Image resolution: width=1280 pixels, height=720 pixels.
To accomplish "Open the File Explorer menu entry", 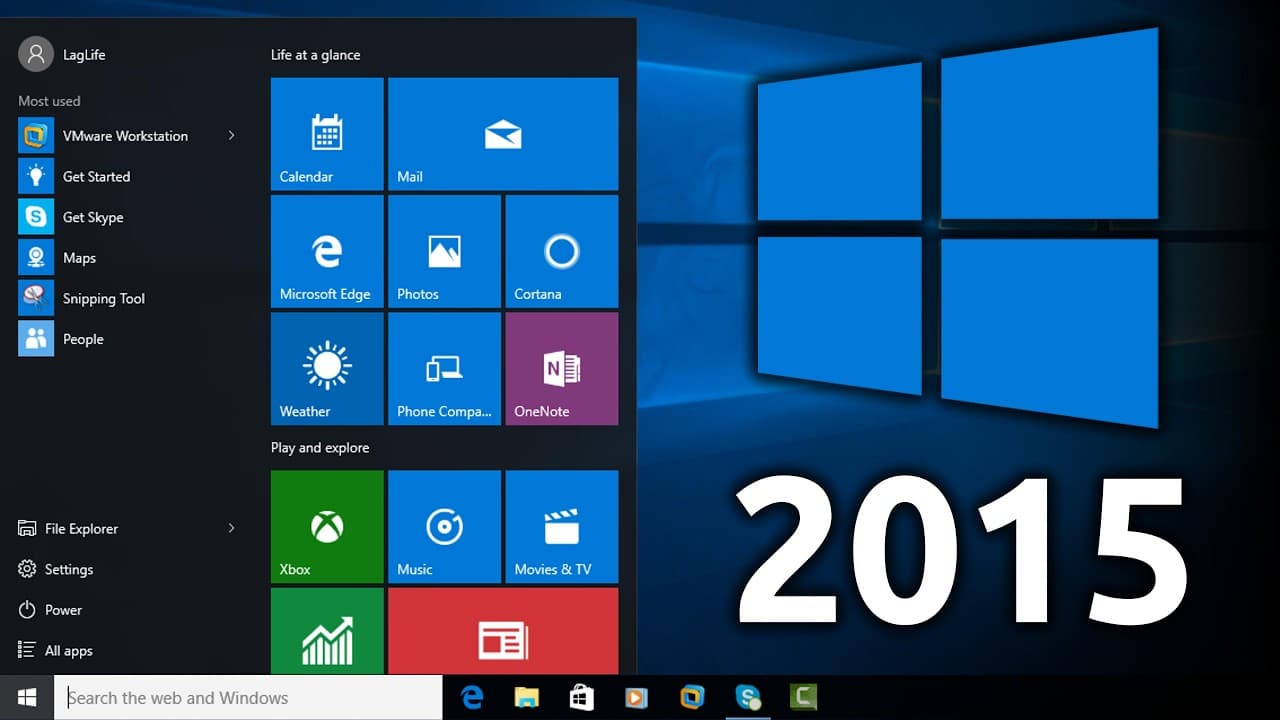I will pos(128,528).
